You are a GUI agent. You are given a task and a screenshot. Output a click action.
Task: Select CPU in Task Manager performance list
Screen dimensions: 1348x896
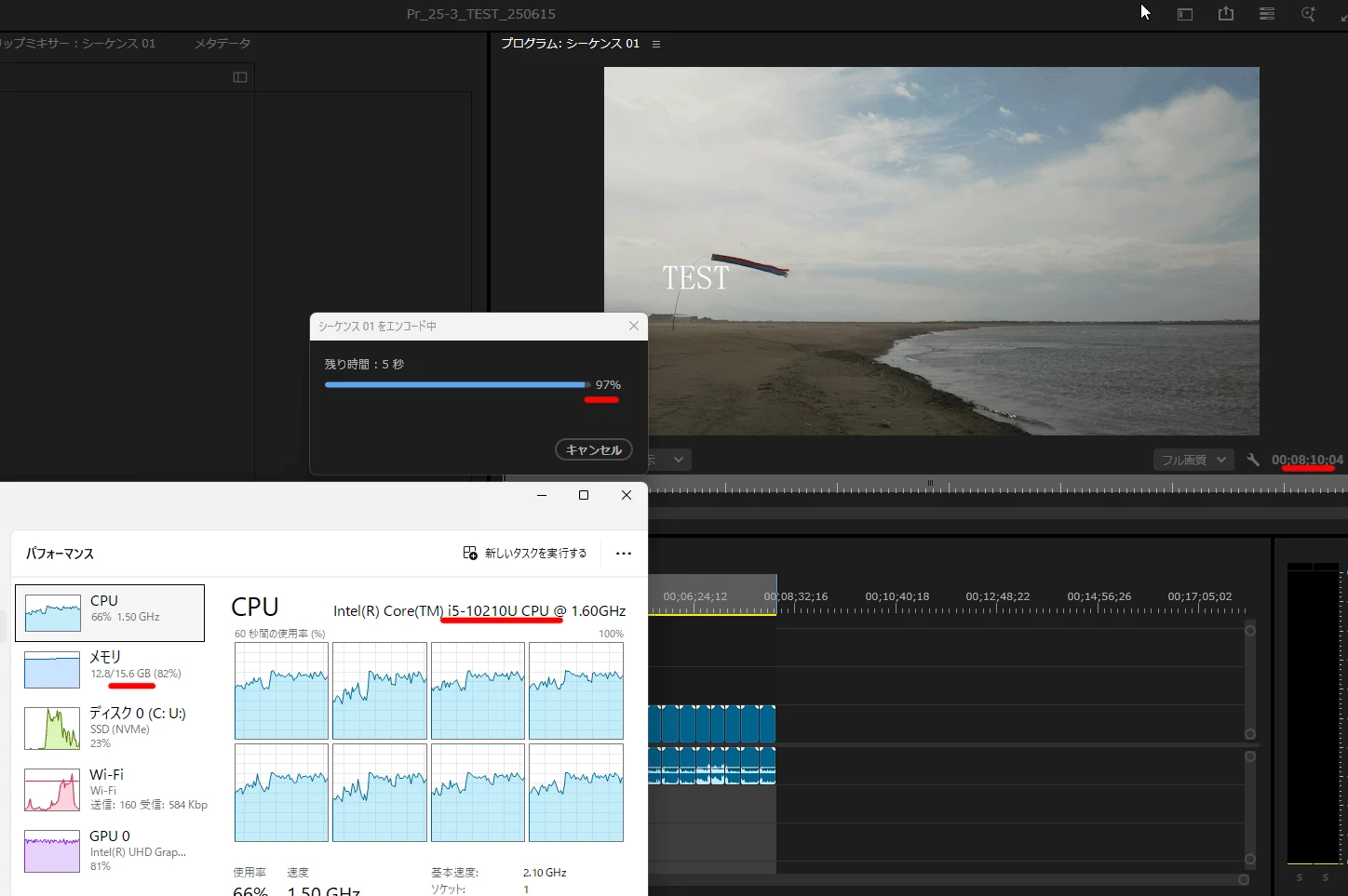pyautogui.click(x=110, y=613)
